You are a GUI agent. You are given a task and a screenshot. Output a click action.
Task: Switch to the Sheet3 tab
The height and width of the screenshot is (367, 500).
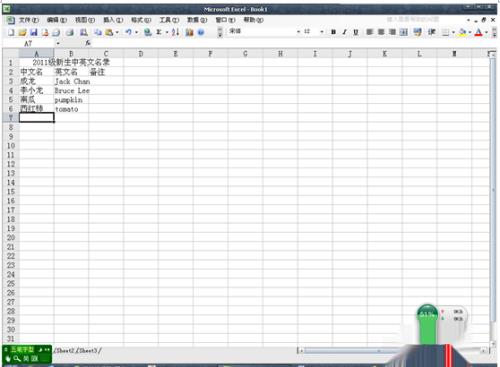click(x=88, y=351)
